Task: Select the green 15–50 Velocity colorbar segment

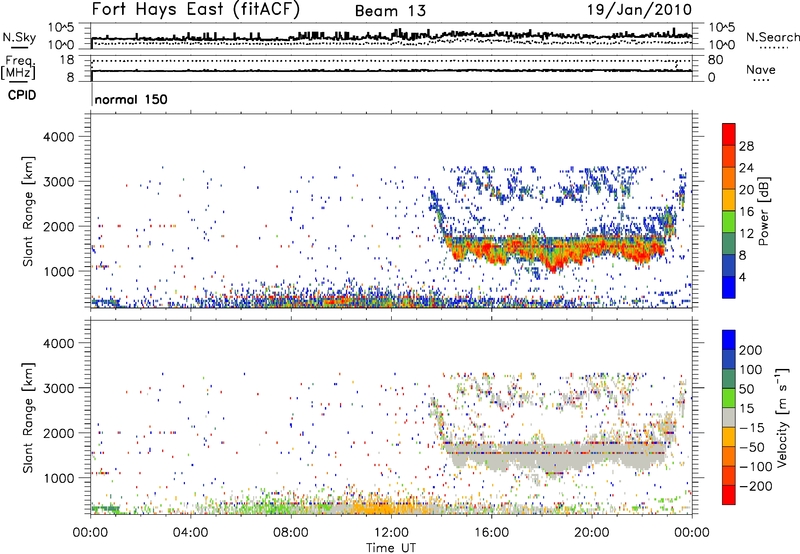Action: click(729, 398)
